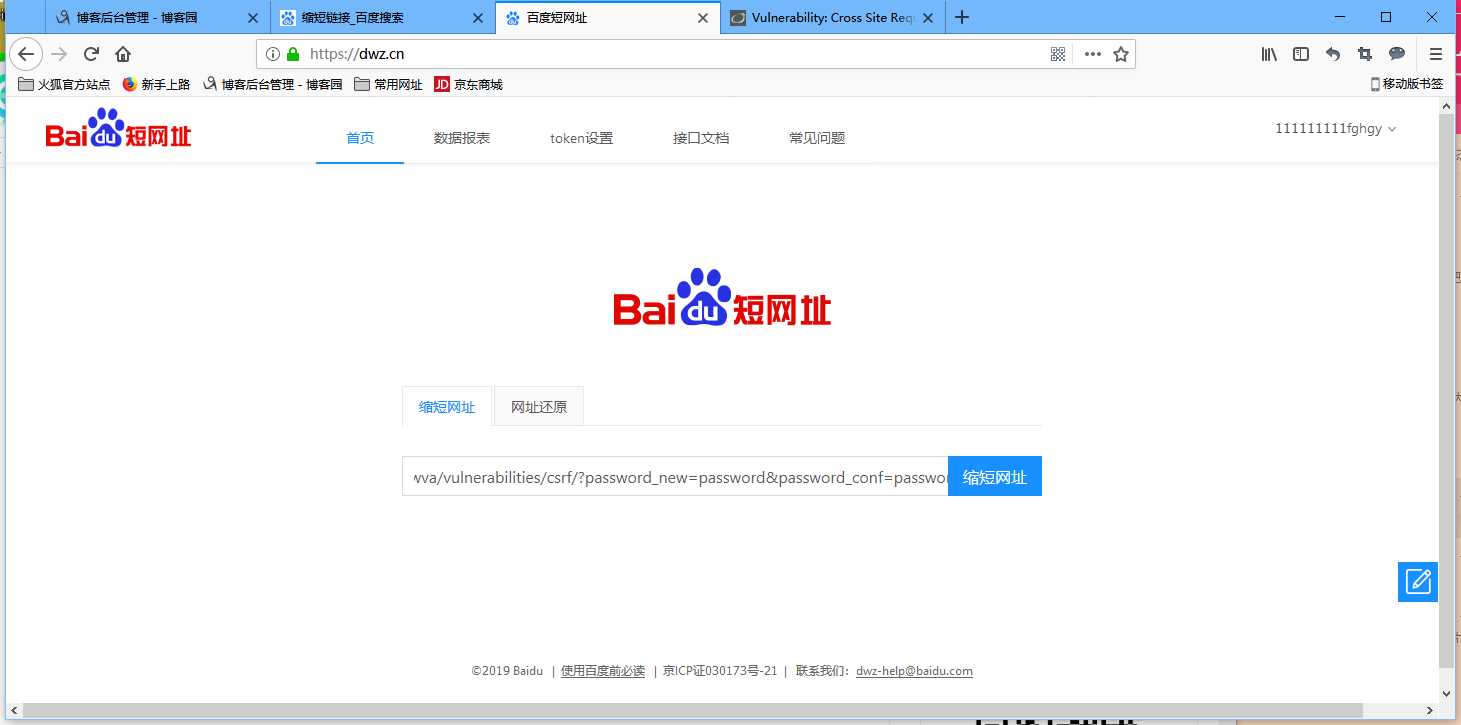The width and height of the screenshot is (1461, 725).
Task: Click the 京ICP证030173号-21 footer text
Action: coord(720,671)
